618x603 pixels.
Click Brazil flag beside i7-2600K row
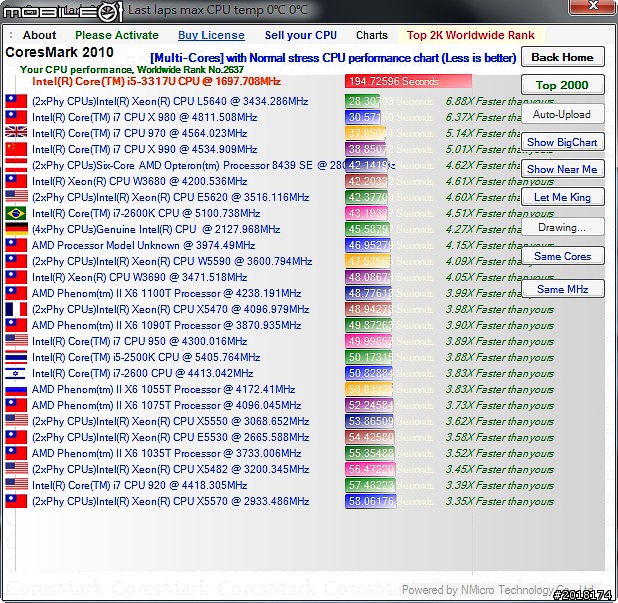(x=16, y=213)
